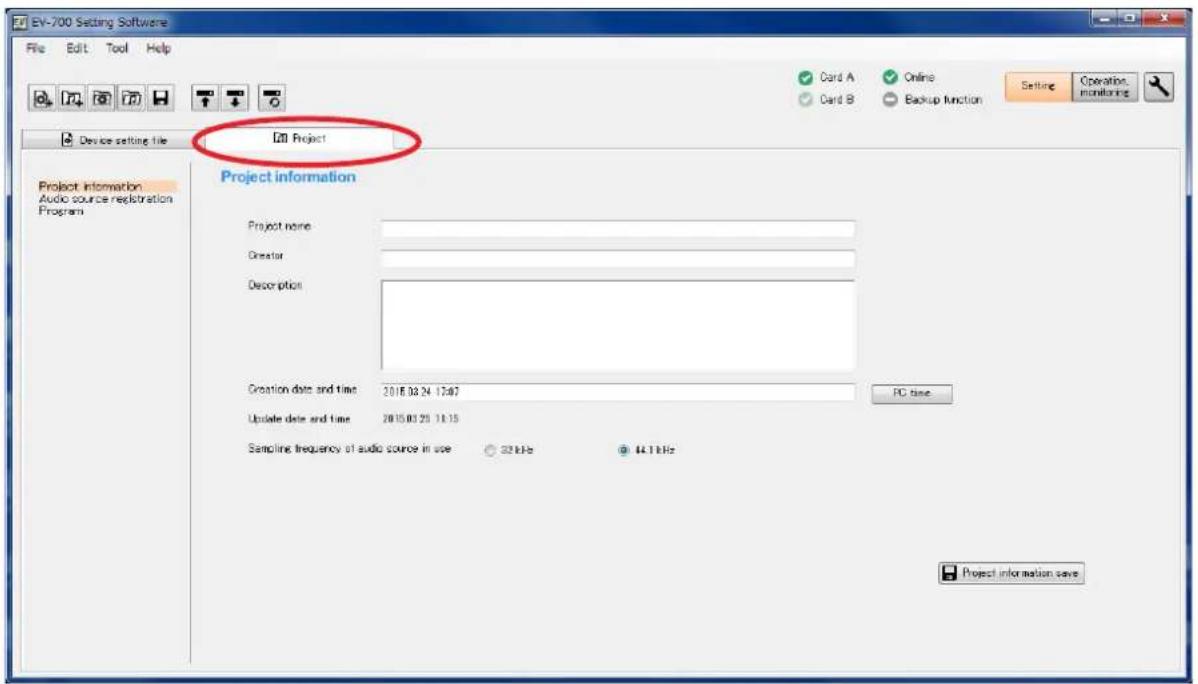The width and height of the screenshot is (1198, 684).
Task: Switch to Operation monitoring mode
Action: tap(1105, 86)
